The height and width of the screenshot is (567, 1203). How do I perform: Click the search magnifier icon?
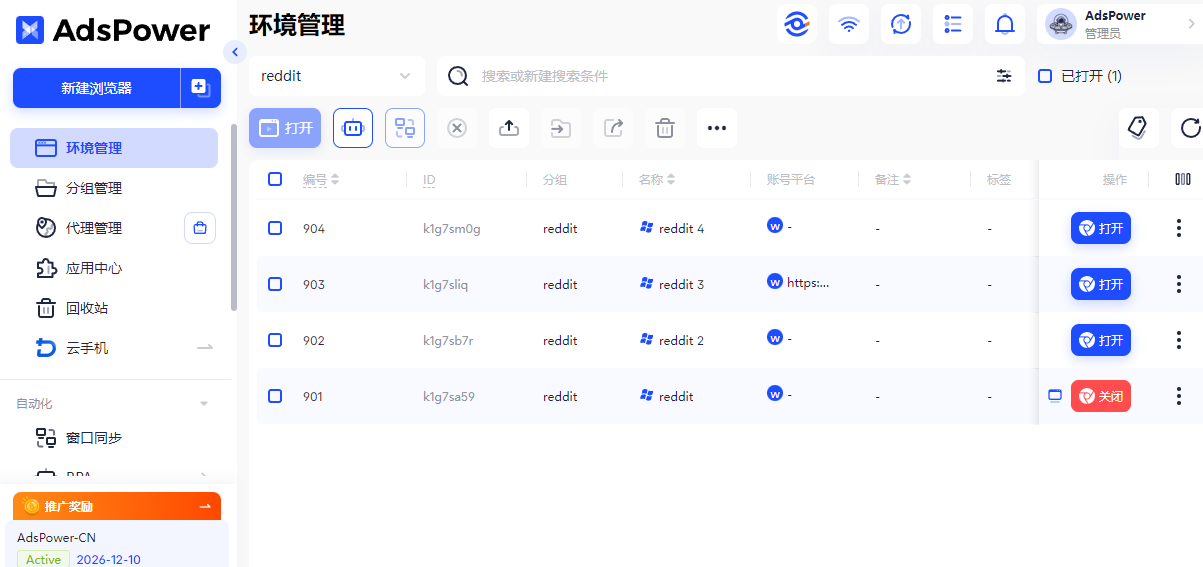point(458,76)
